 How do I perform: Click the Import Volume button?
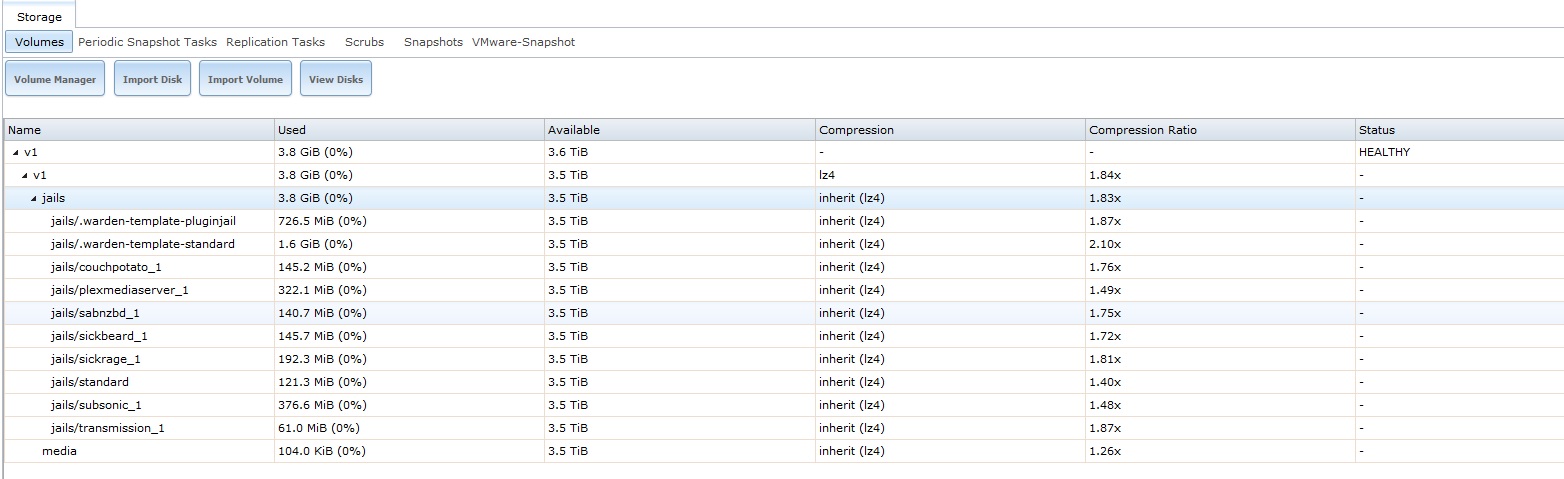pyautogui.click(x=245, y=79)
